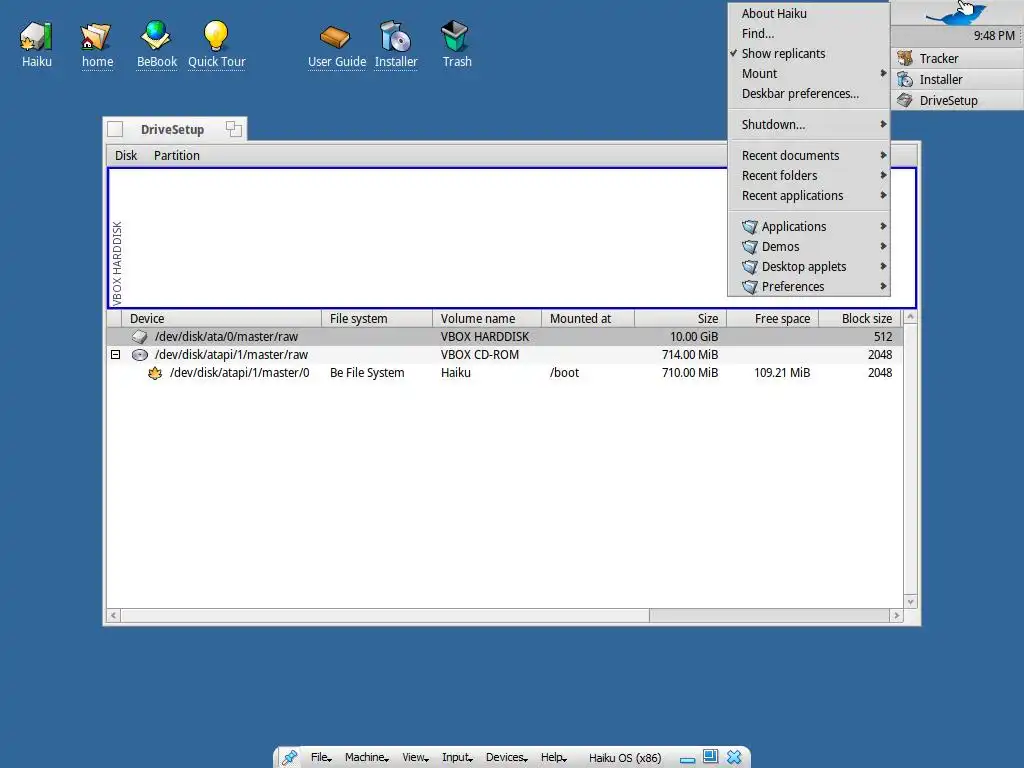Open the VirtualBox View menu
This screenshot has height=768, width=1024.
(415, 758)
